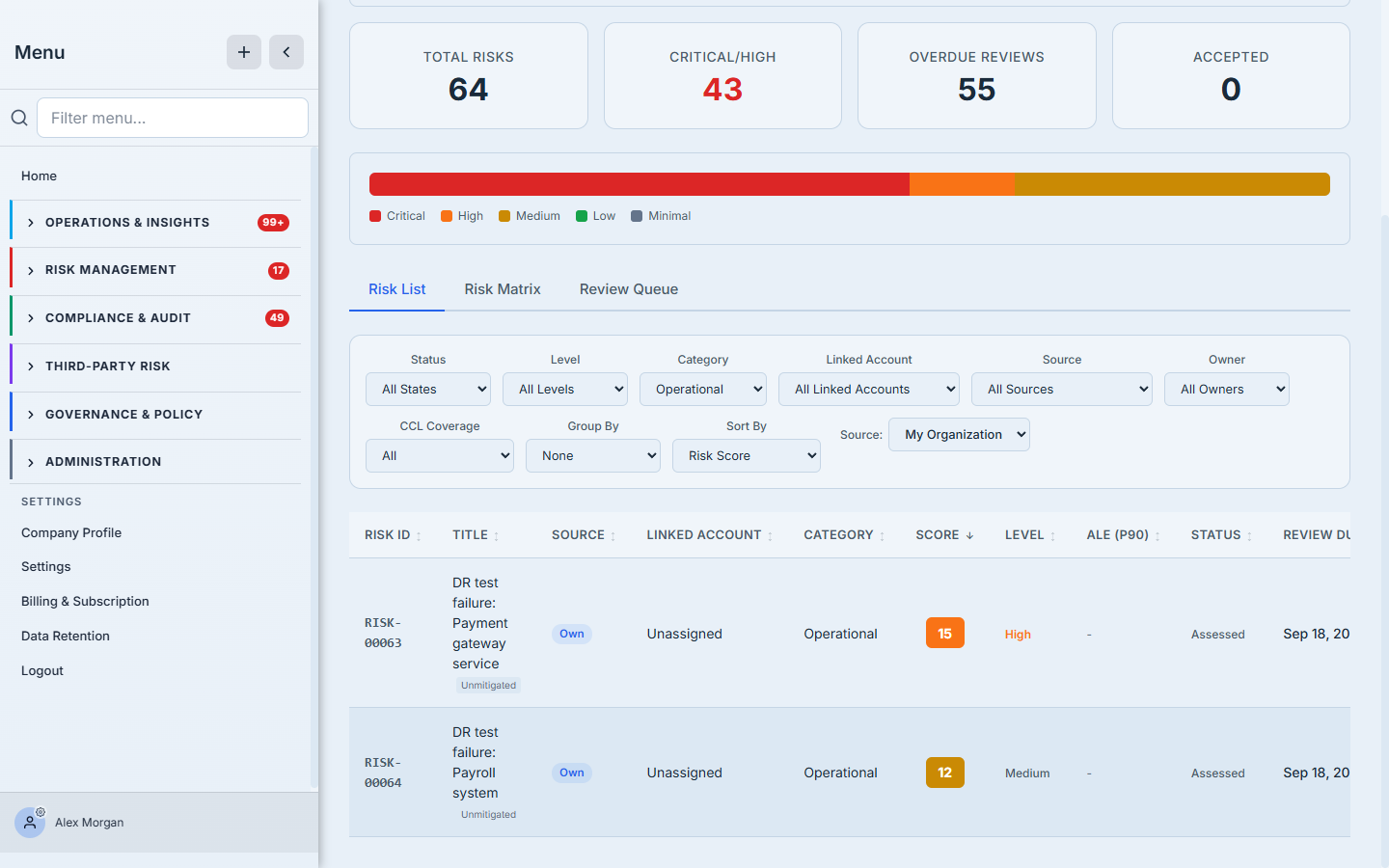Click the search magnifier icon
This screenshot has width=1389, height=868.
point(19,118)
